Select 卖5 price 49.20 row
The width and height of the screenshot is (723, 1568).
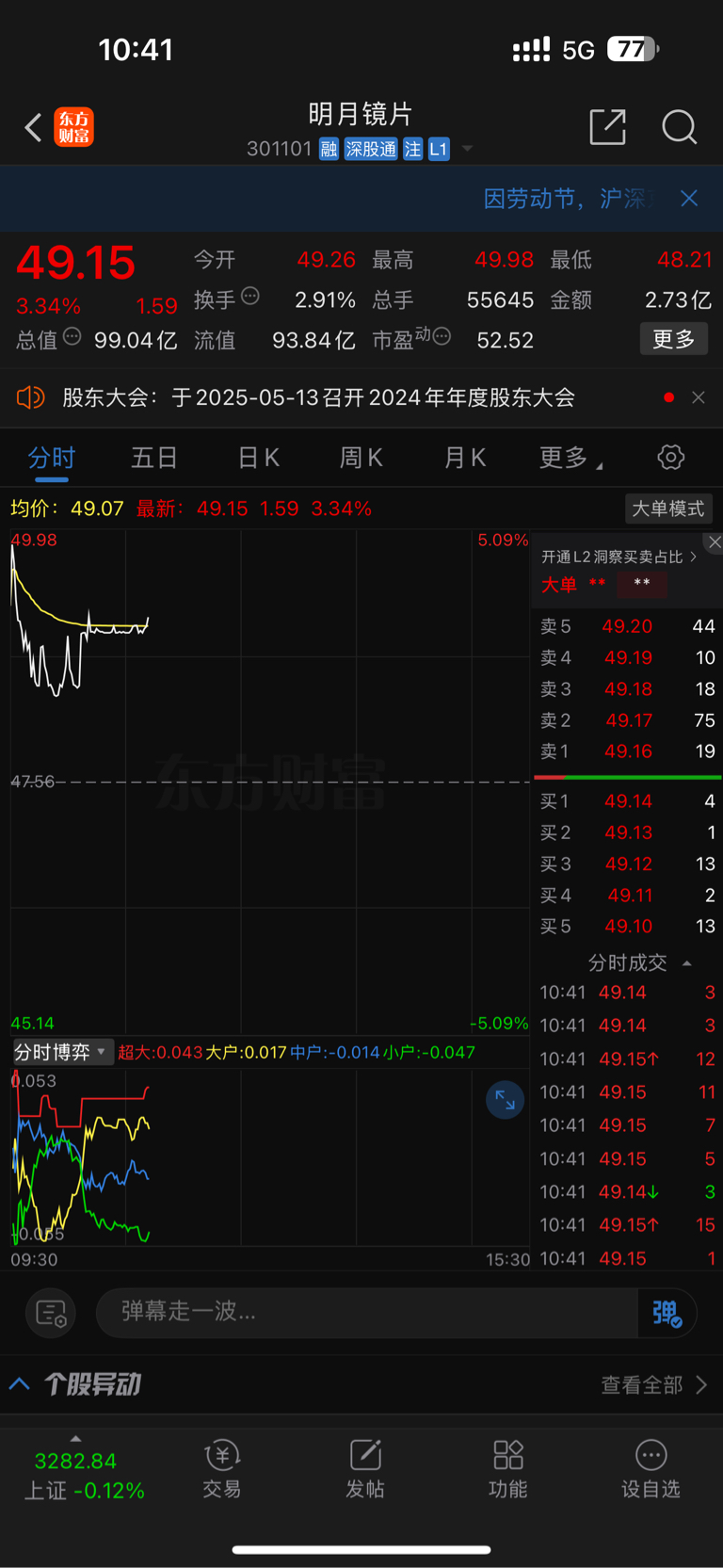point(627,626)
